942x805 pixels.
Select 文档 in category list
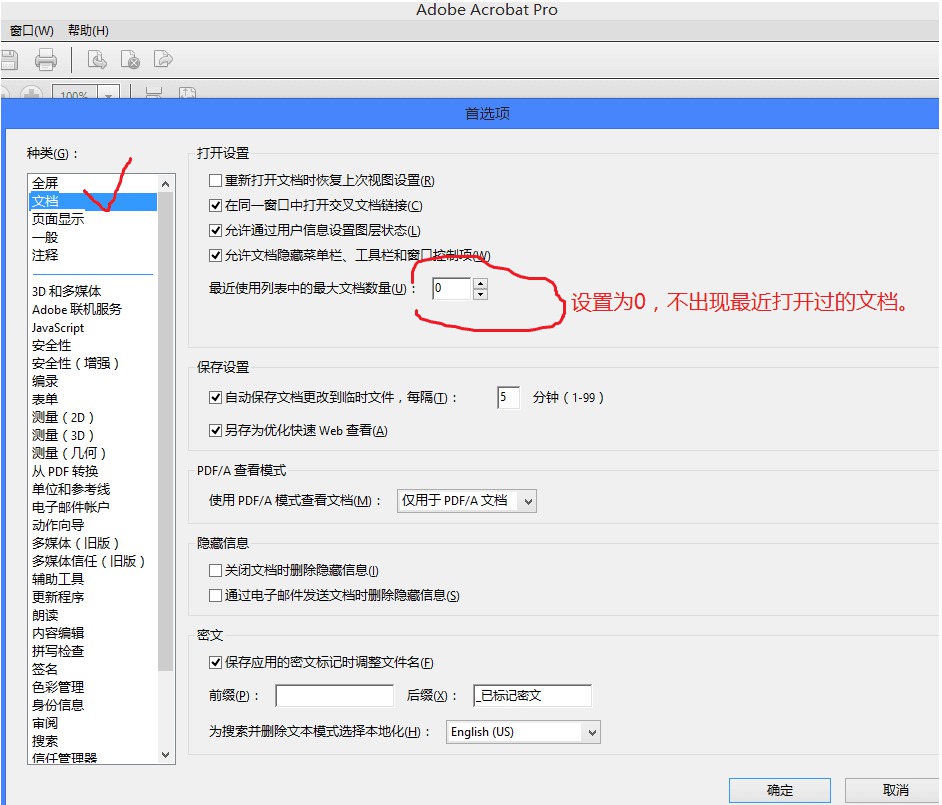click(x=93, y=201)
